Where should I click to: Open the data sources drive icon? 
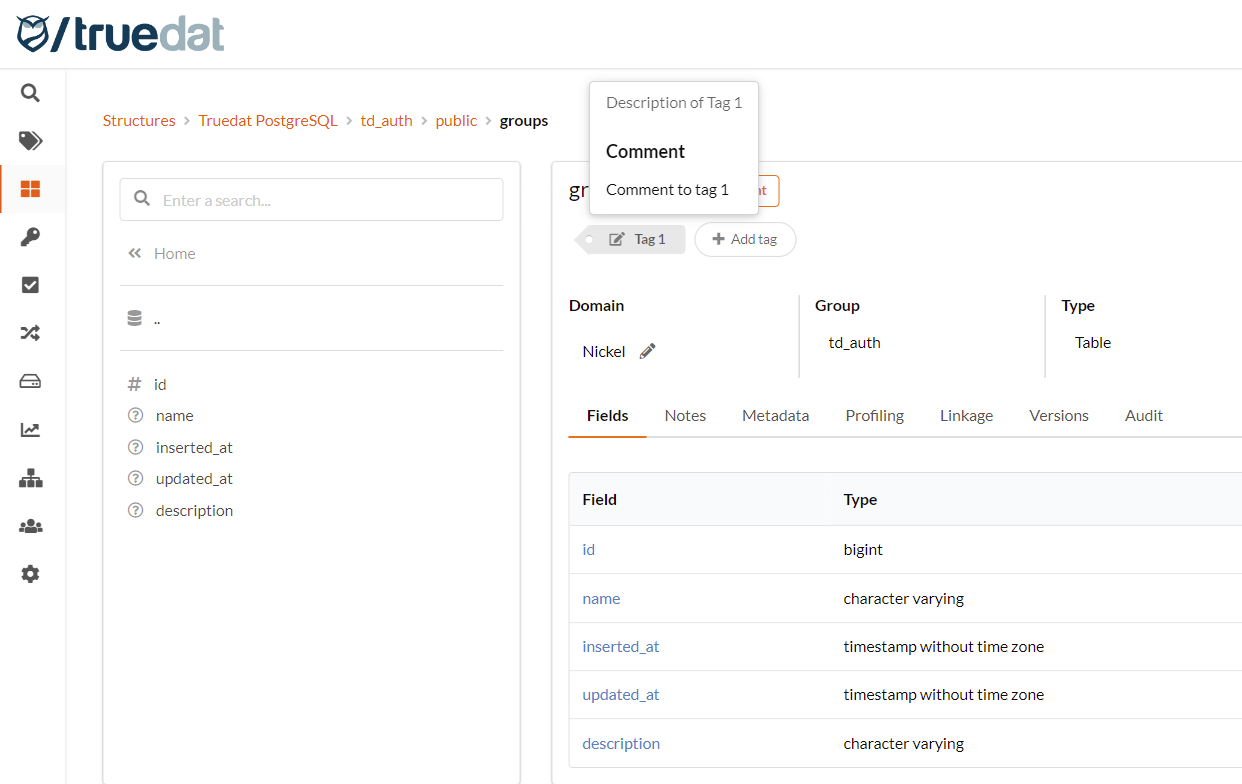click(31, 381)
